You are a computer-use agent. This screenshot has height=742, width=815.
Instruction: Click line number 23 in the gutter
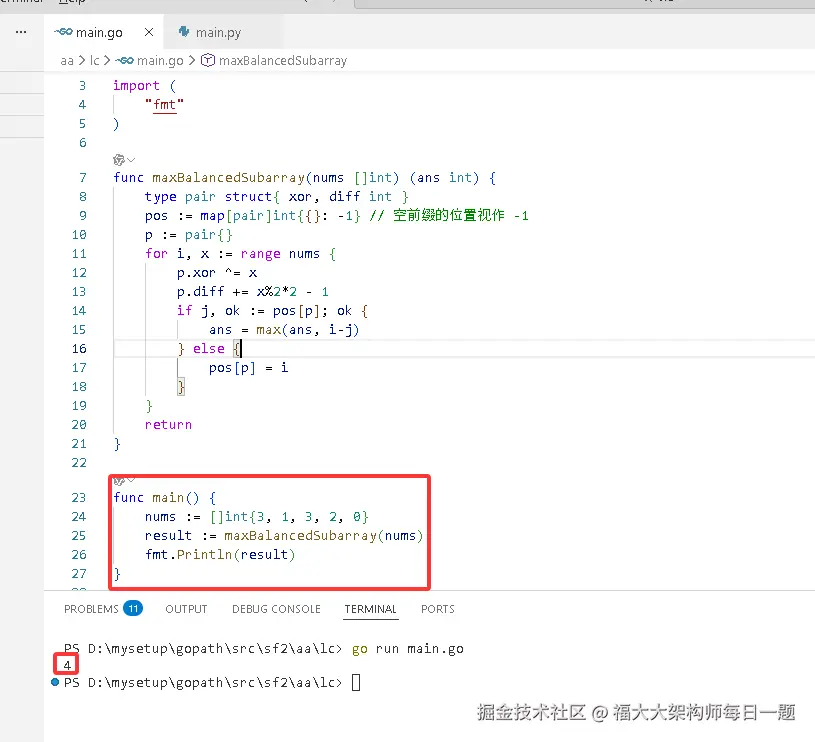coord(79,498)
